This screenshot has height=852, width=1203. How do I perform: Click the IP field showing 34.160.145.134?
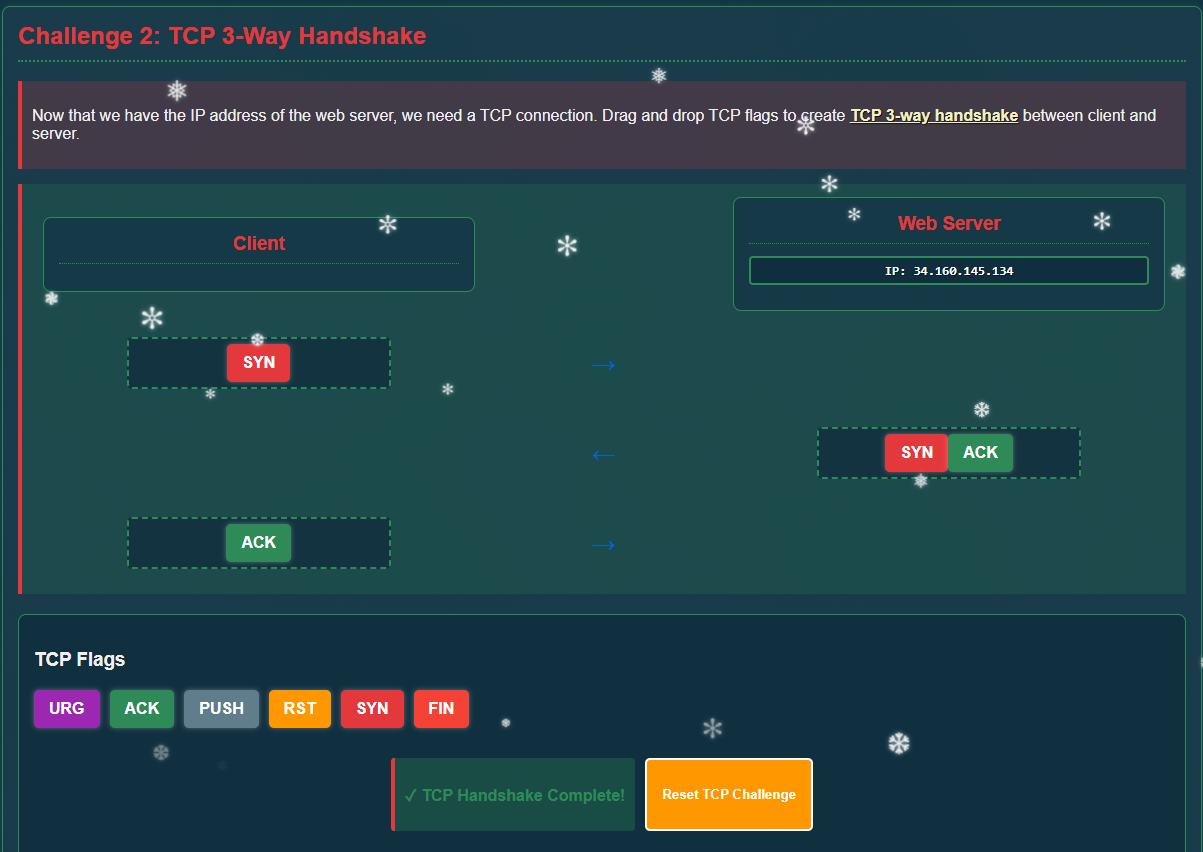click(948, 270)
